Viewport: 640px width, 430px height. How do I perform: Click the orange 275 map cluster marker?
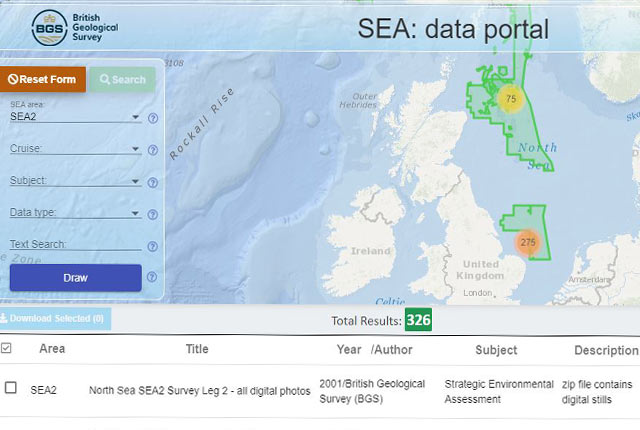click(x=528, y=242)
